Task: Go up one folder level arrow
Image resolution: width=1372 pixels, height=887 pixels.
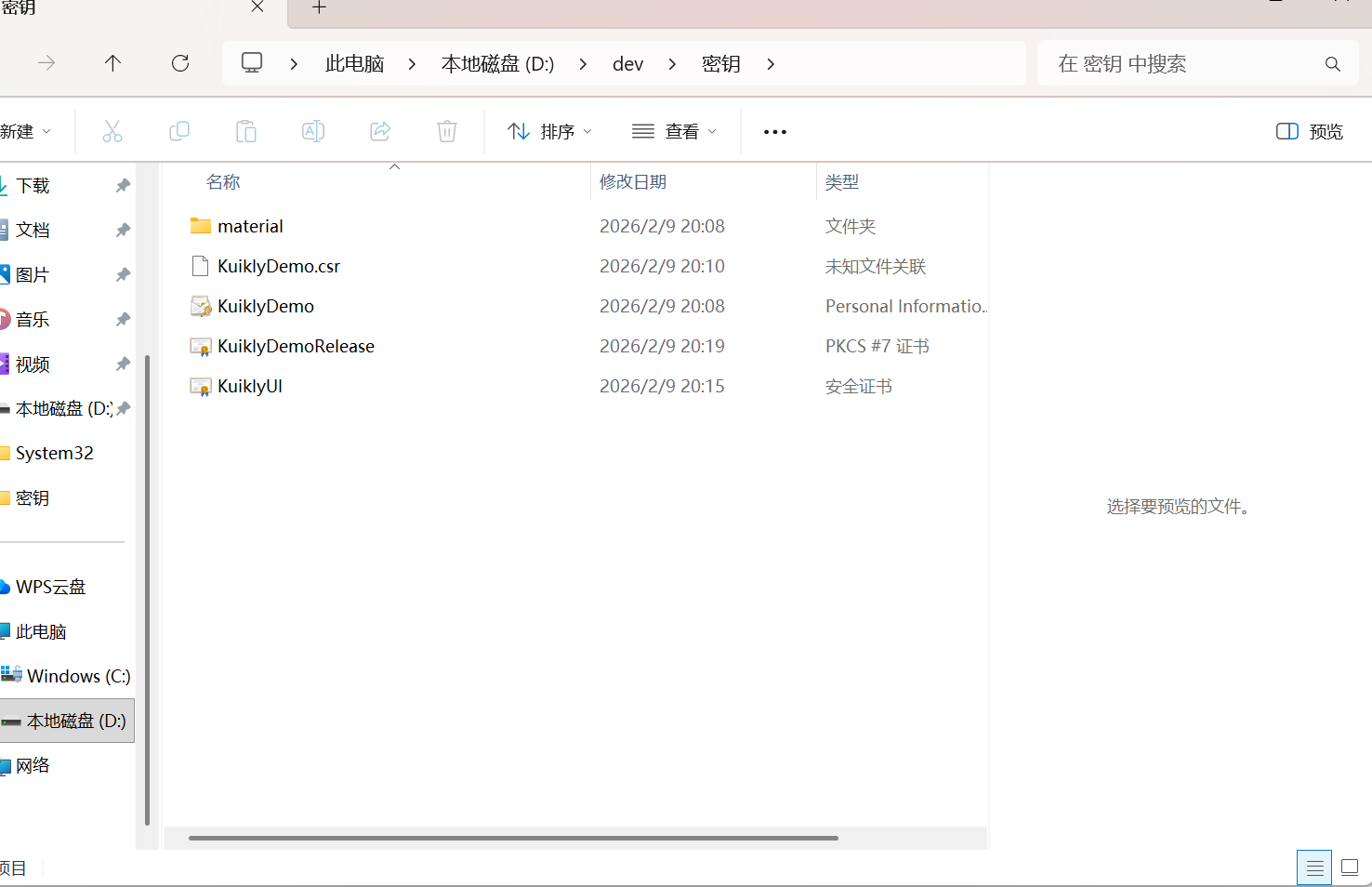Action: (x=112, y=63)
